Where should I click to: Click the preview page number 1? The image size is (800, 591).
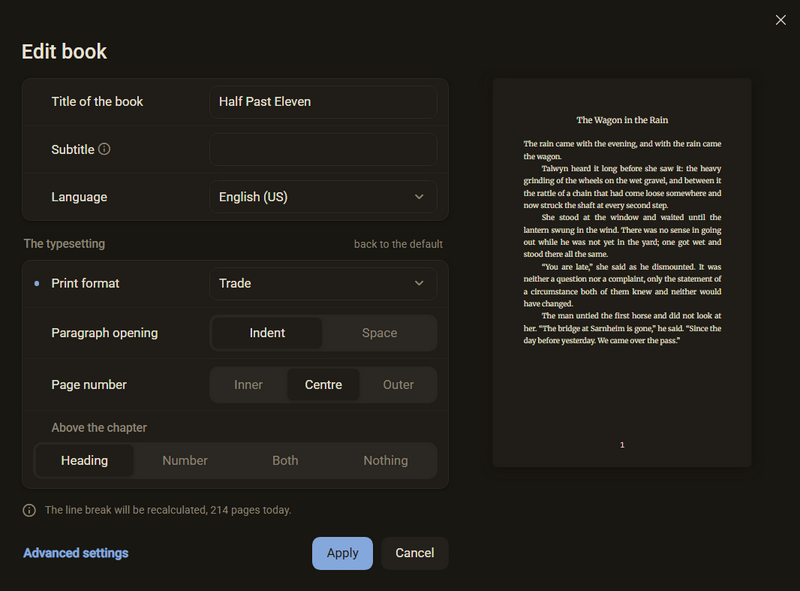click(622, 445)
